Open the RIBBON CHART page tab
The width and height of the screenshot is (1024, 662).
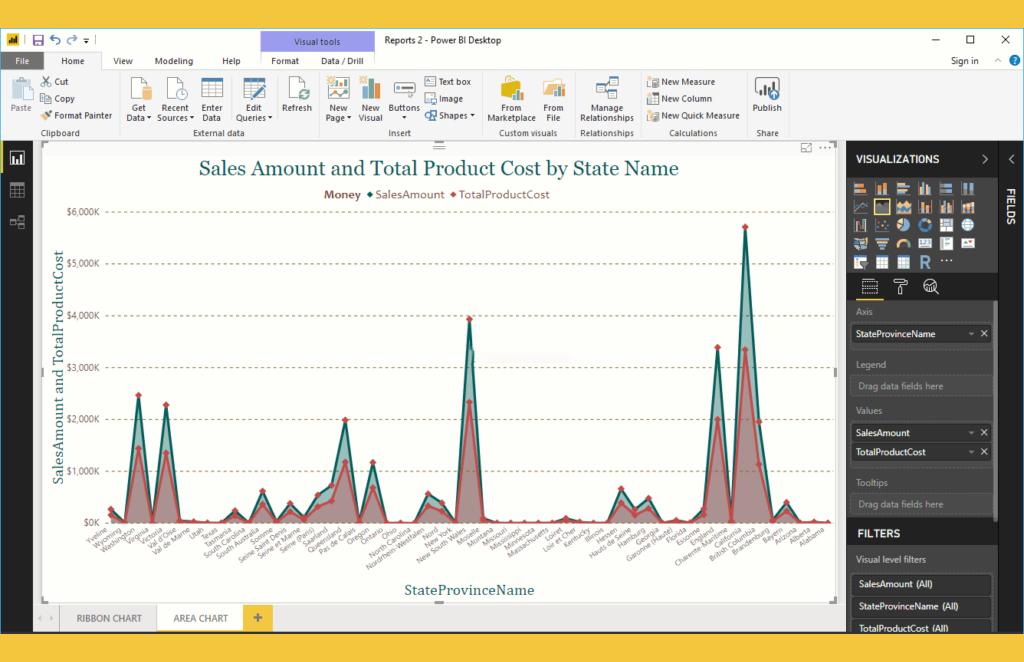109,618
